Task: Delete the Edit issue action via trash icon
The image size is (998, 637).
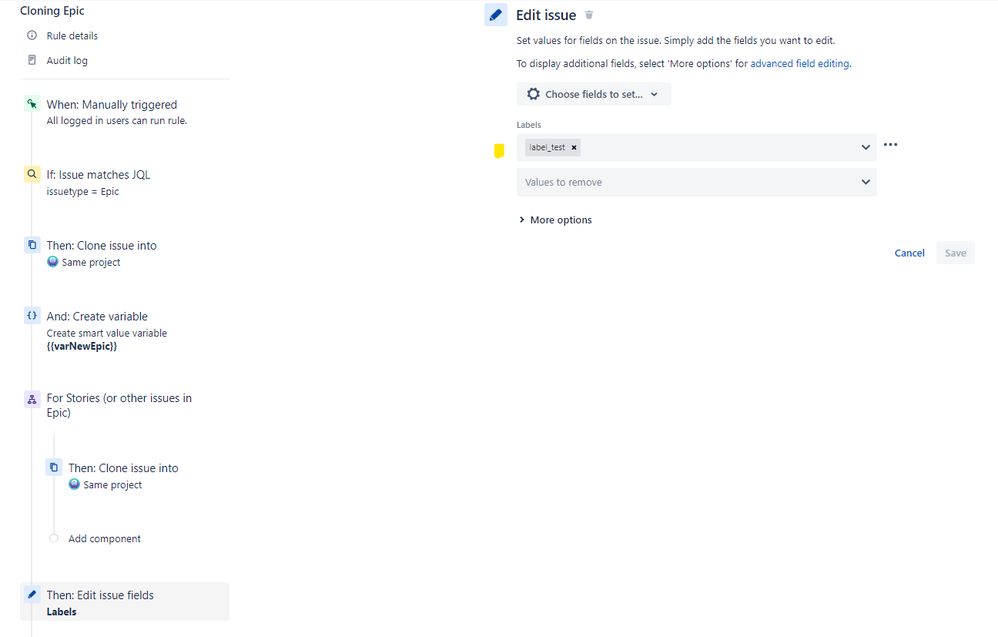Action: (x=589, y=15)
